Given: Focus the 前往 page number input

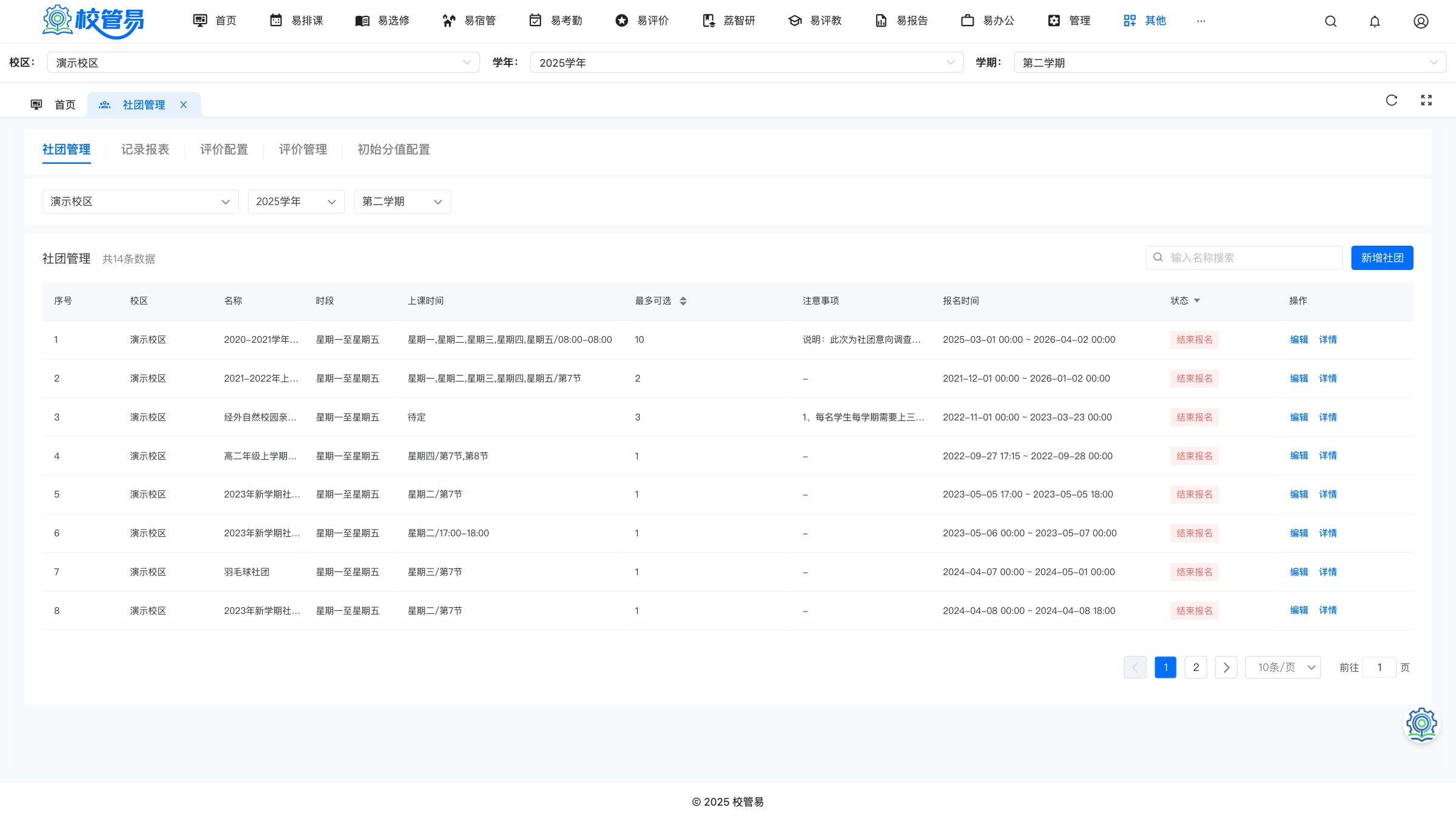Looking at the screenshot, I should point(1379,667).
